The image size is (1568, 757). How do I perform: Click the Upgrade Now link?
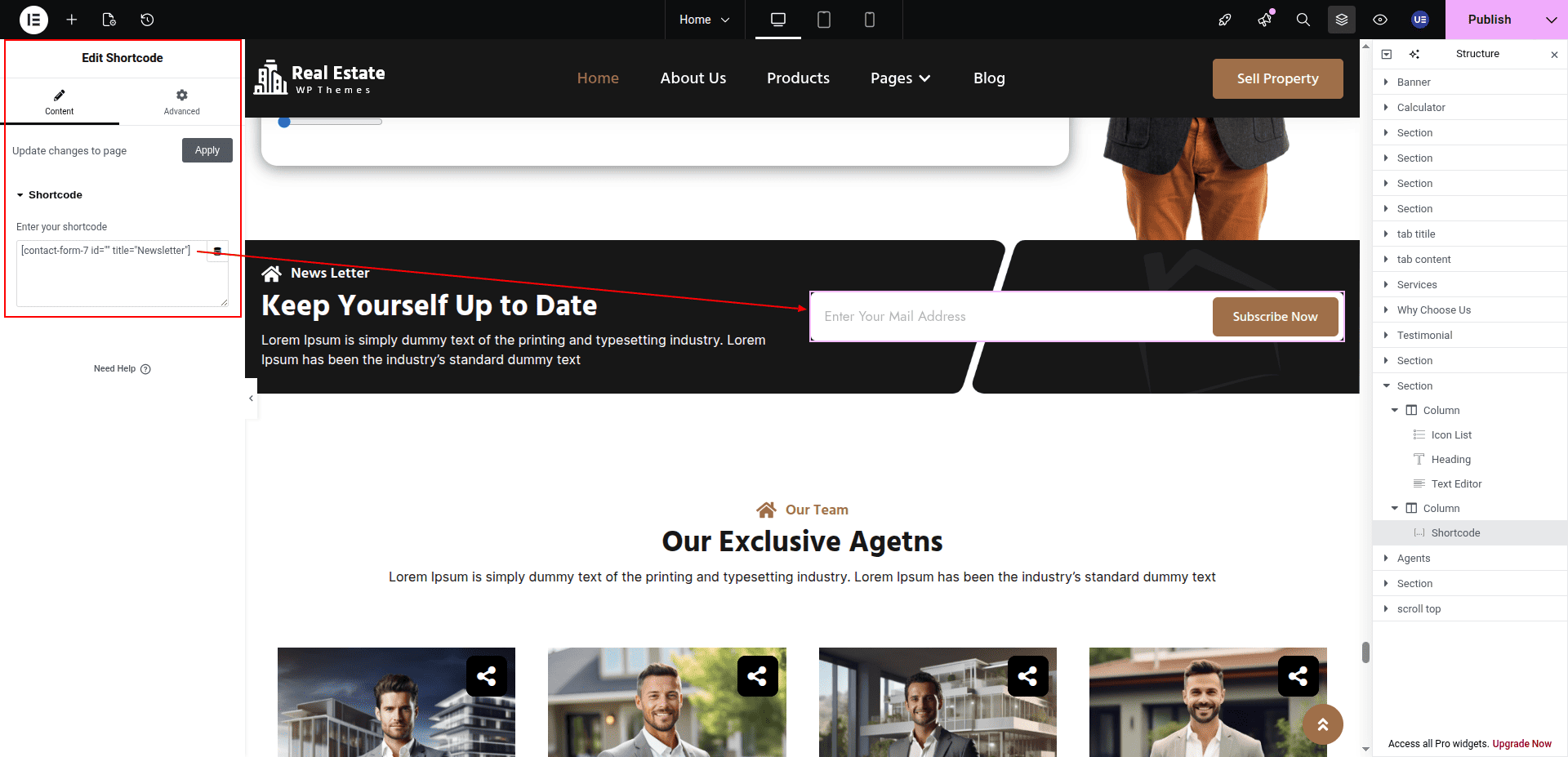(1521, 744)
